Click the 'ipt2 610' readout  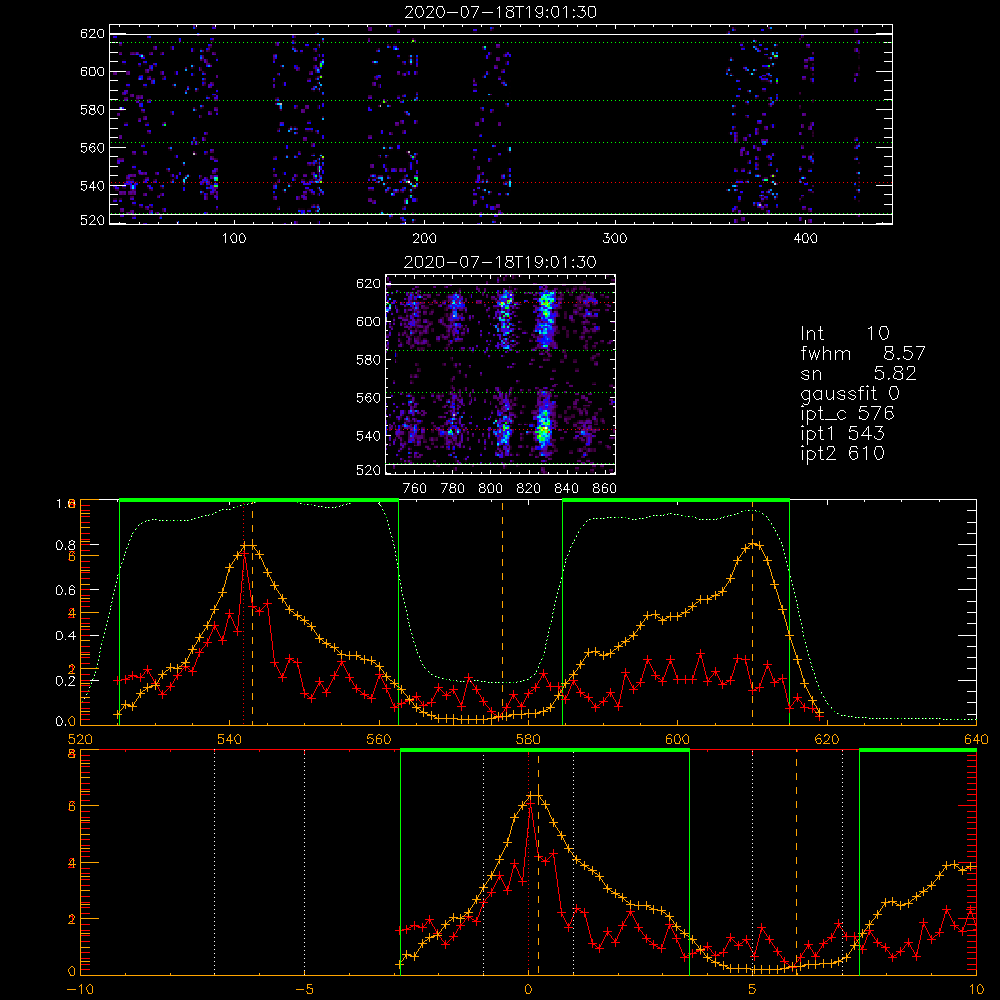pyautogui.click(x=842, y=453)
